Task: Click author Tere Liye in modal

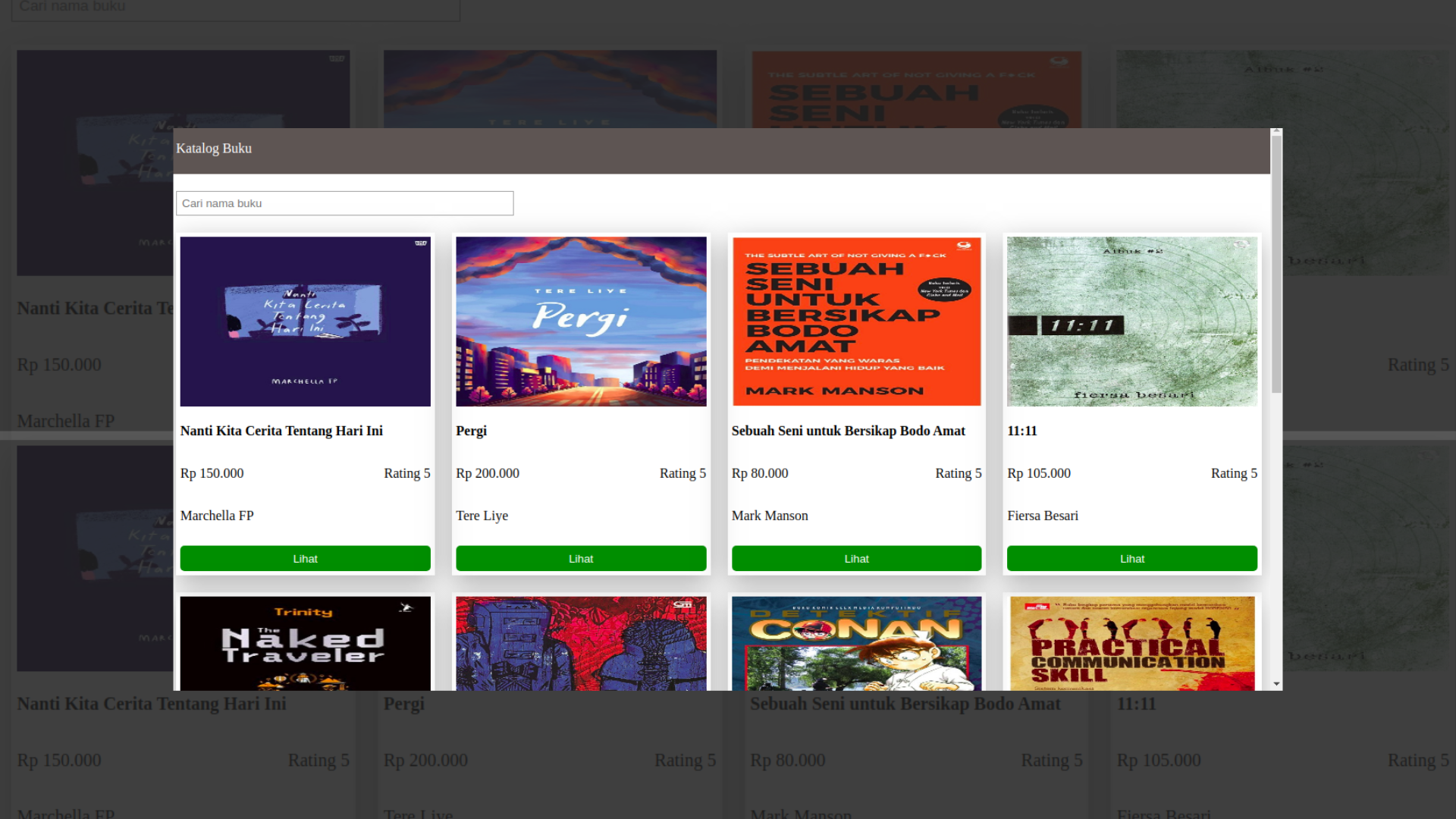Action: pos(482,516)
